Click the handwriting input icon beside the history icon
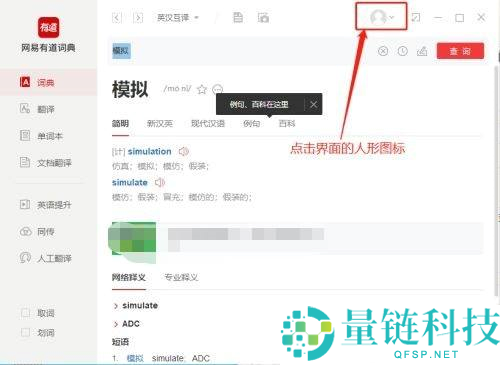 [x=422, y=51]
